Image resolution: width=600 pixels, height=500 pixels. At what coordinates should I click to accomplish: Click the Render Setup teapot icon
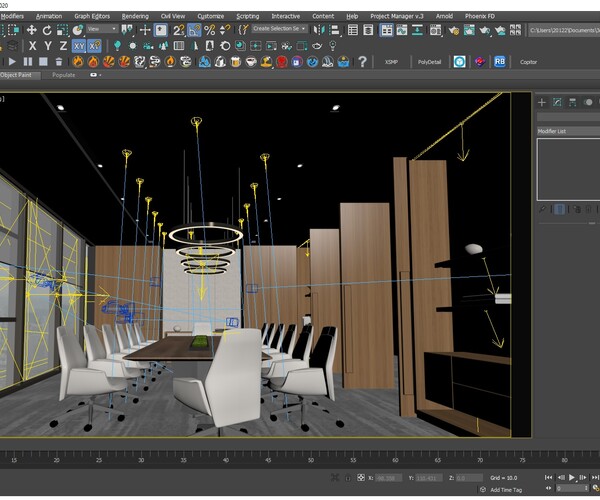click(x=455, y=30)
